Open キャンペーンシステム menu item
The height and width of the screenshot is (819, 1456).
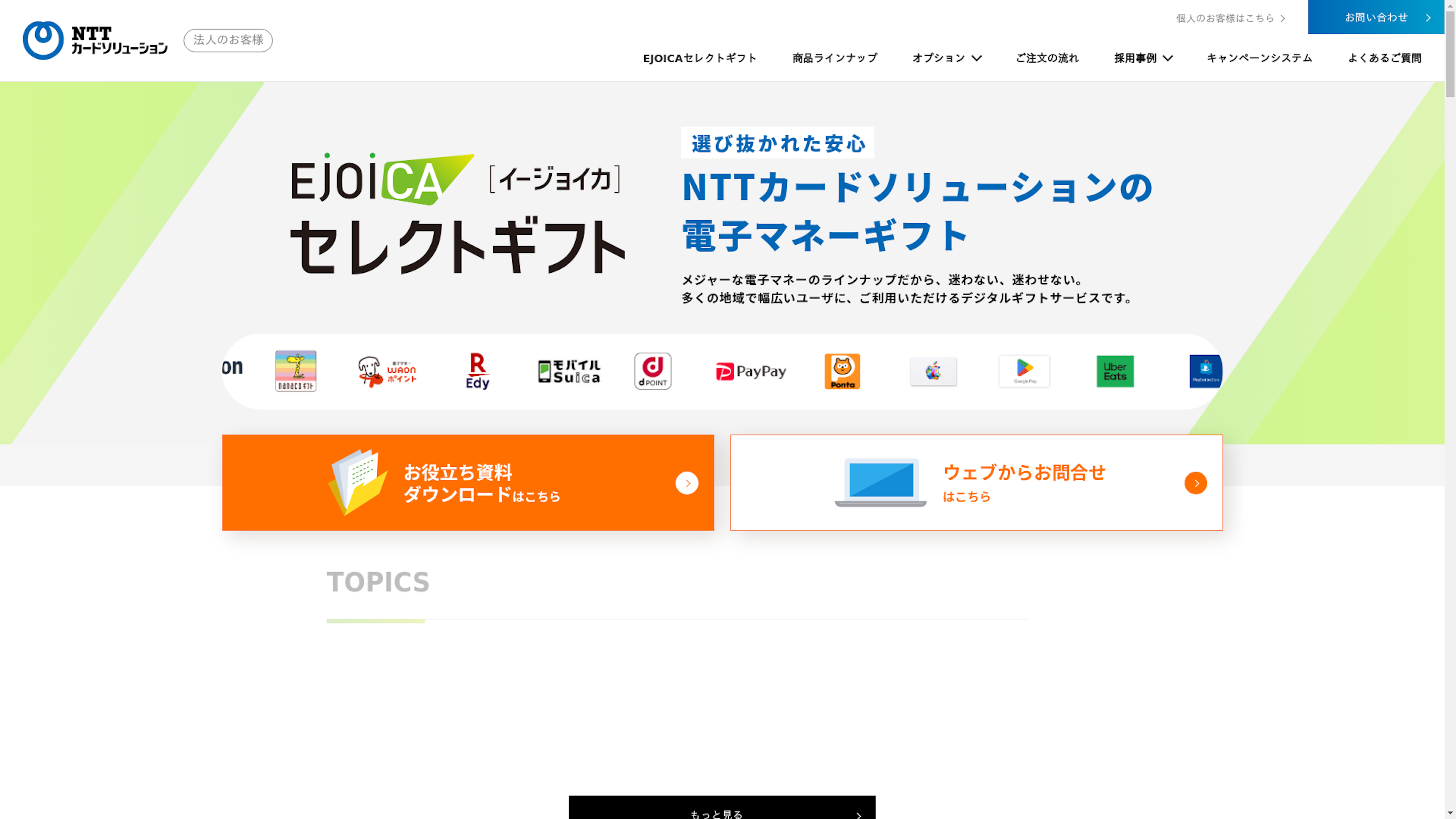[1259, 58]
